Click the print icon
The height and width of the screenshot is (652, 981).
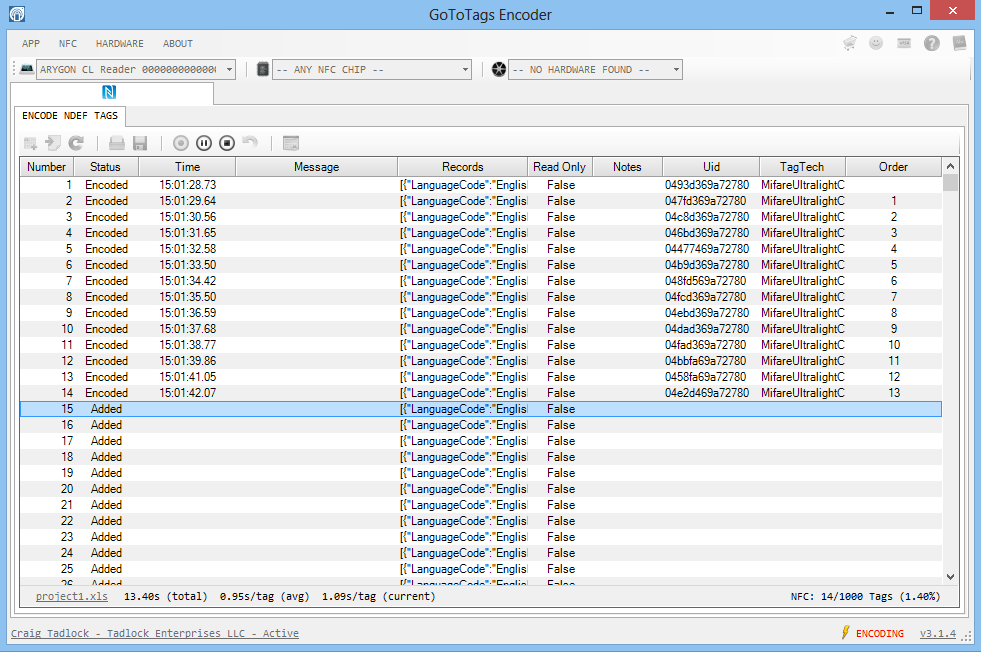(117, 143)
